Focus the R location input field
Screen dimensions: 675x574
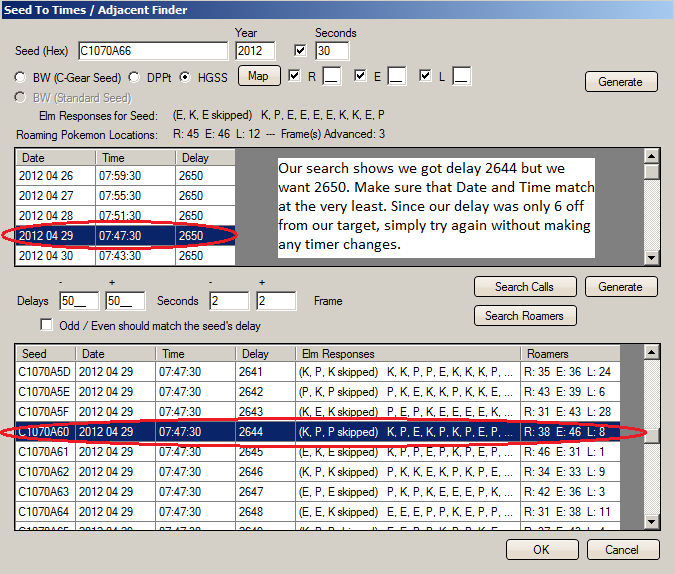332,76
